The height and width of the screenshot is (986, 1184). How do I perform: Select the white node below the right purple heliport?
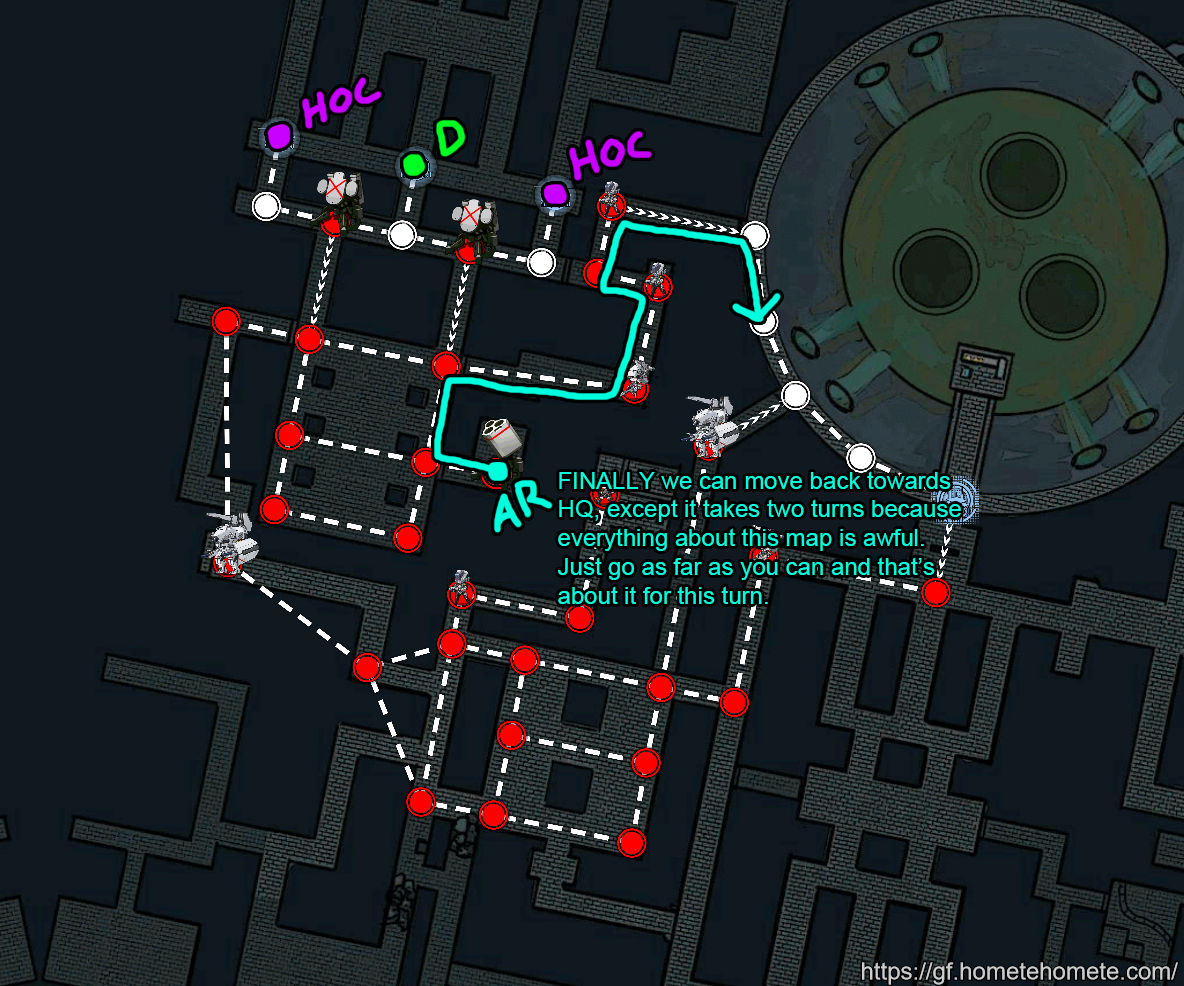541,263
